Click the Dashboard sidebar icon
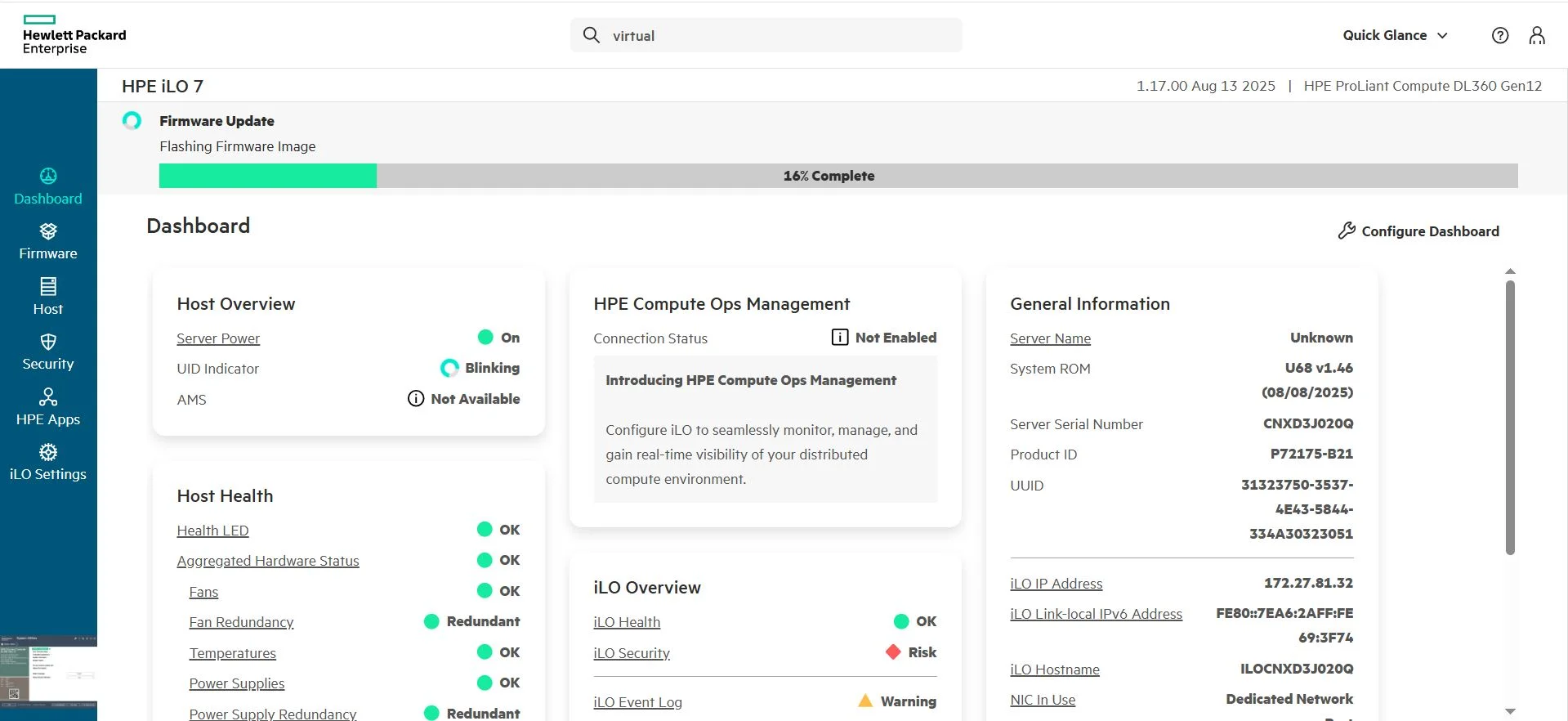 48,176
